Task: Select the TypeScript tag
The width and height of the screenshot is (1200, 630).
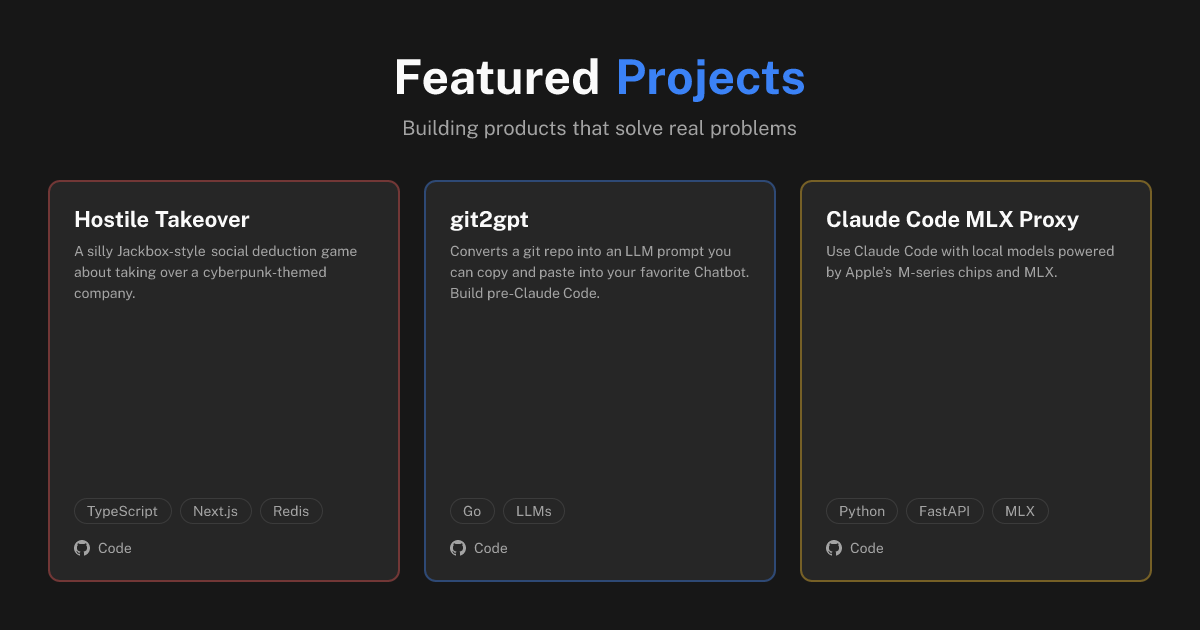Action: pos(122,511)
